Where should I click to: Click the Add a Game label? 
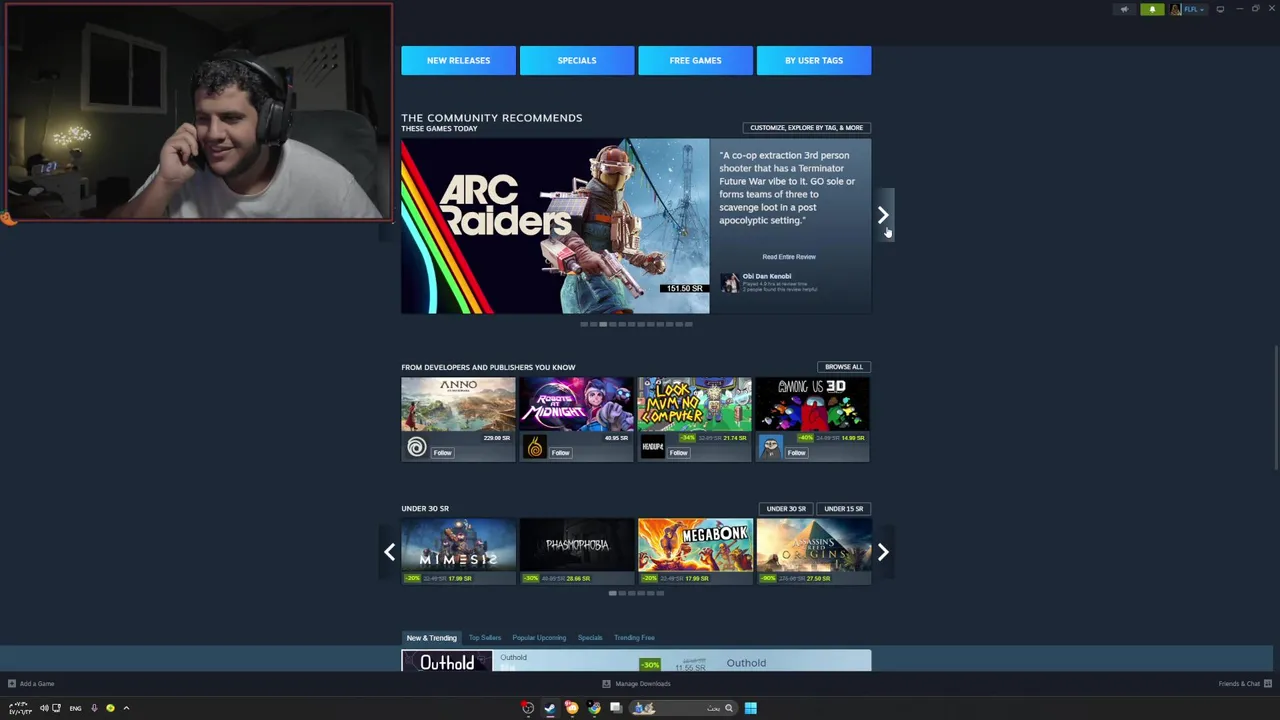click(37, 684)
